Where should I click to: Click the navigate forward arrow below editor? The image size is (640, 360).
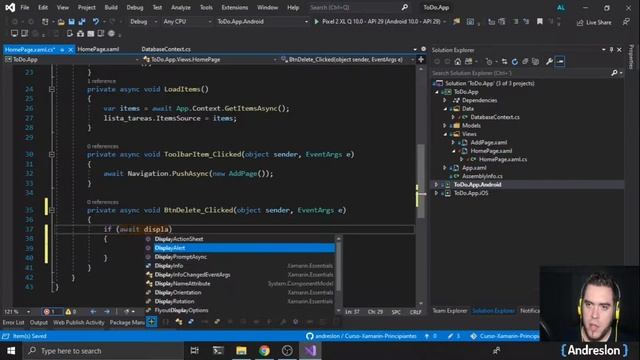tap(107, 312)
